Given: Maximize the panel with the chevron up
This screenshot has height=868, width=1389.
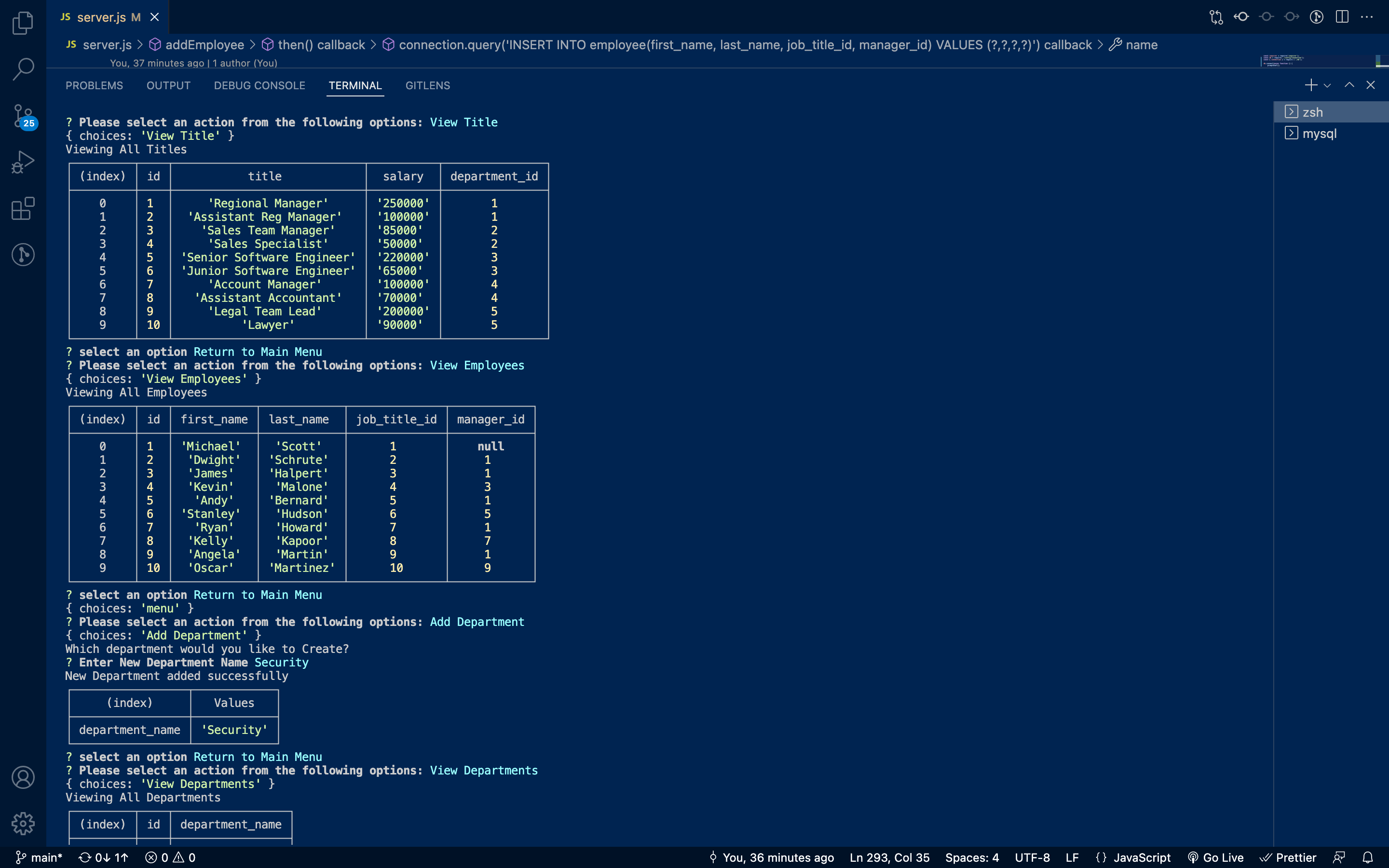Looking at the screenshot, I should tap(1349, 85).
